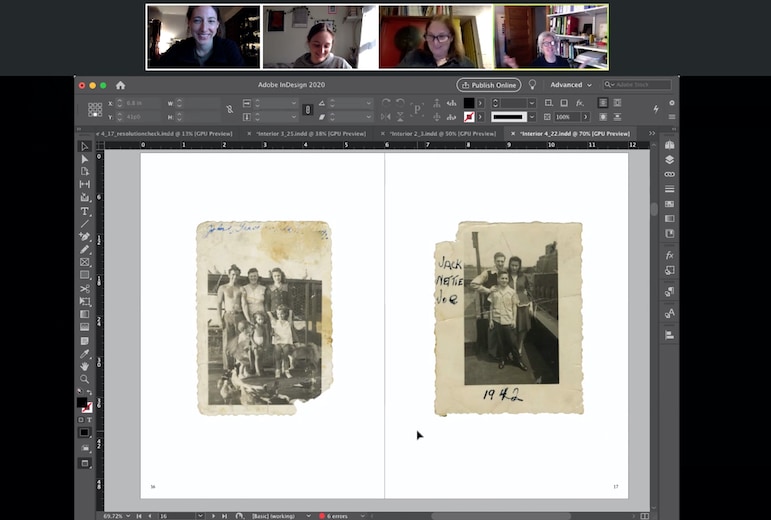Open the Advanced workspace dropdown

pos(571,85)
